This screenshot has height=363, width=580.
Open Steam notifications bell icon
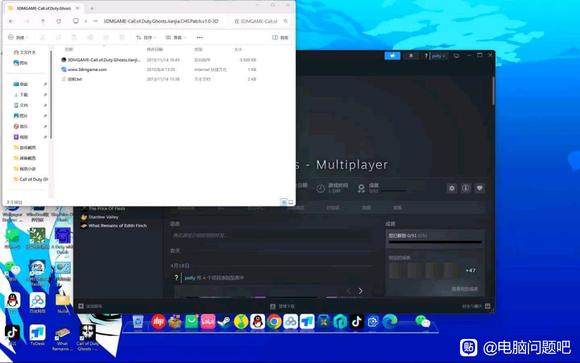coord(411,56)
